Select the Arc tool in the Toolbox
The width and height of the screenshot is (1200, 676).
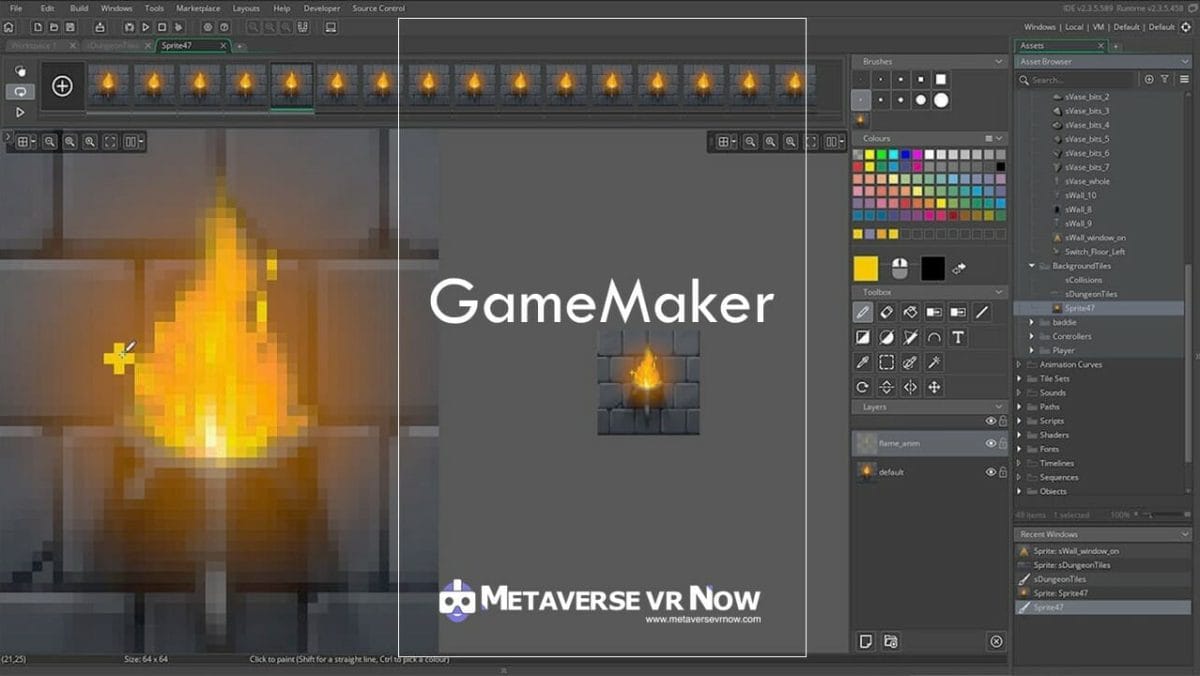(x=934, y=337)
